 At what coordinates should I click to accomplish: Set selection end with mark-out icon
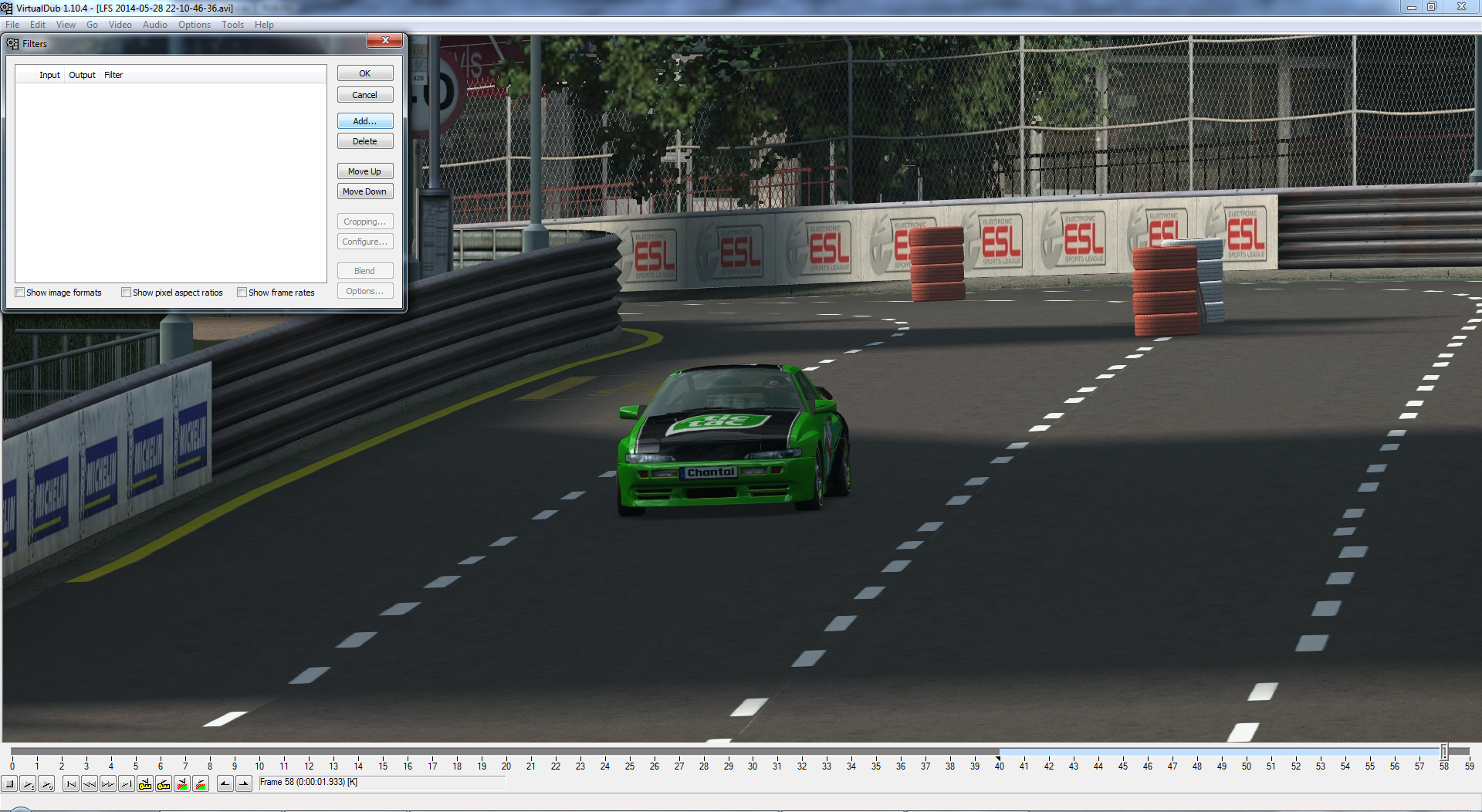coord(244,784)
